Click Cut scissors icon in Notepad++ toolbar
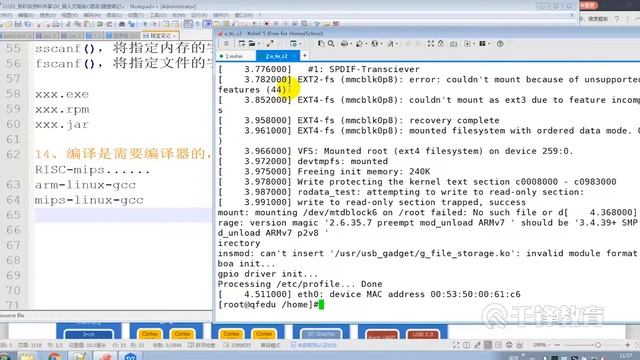The image size is (640, 360). click(x=68, y=24)
